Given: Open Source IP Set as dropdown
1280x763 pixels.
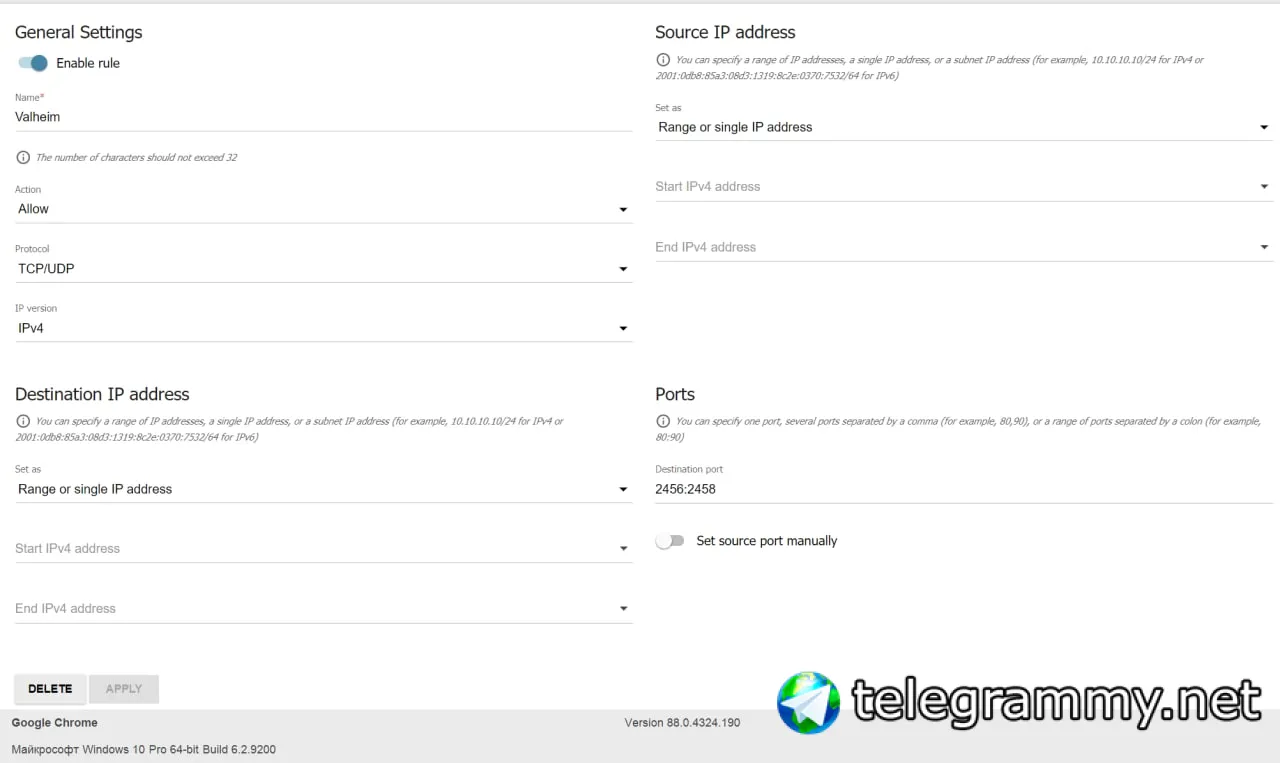Looking at the screenshot, I should [964, 127].
